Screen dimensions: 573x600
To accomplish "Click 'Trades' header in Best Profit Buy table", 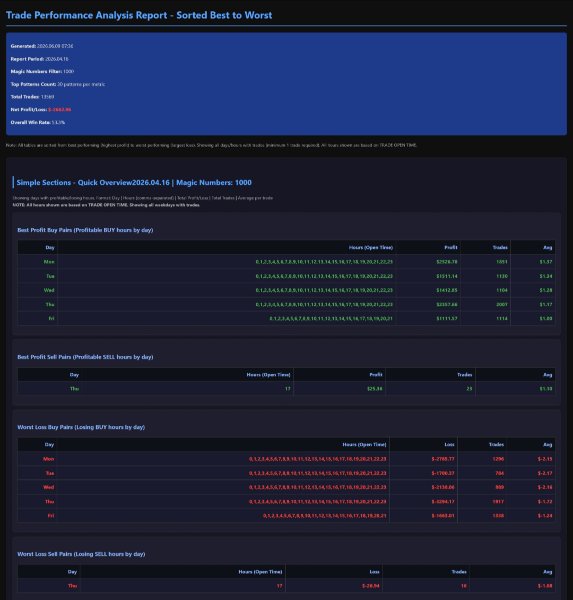I will (x=500, y=248).
